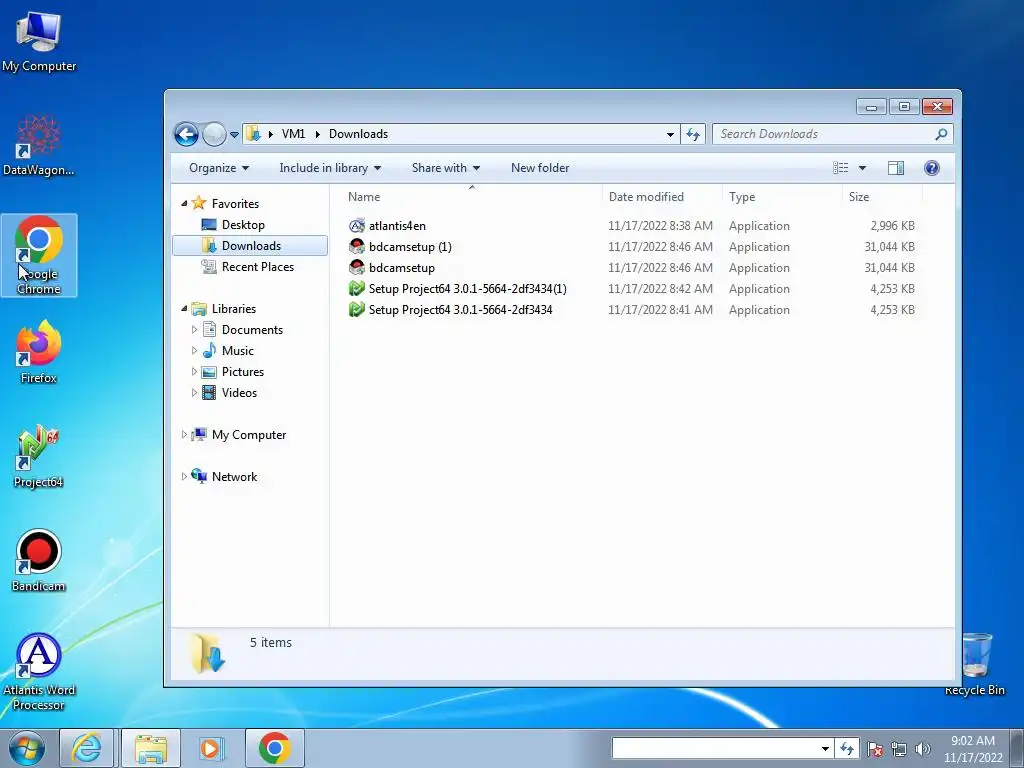Go back with the Explorer back arrow

pos(186,135)
